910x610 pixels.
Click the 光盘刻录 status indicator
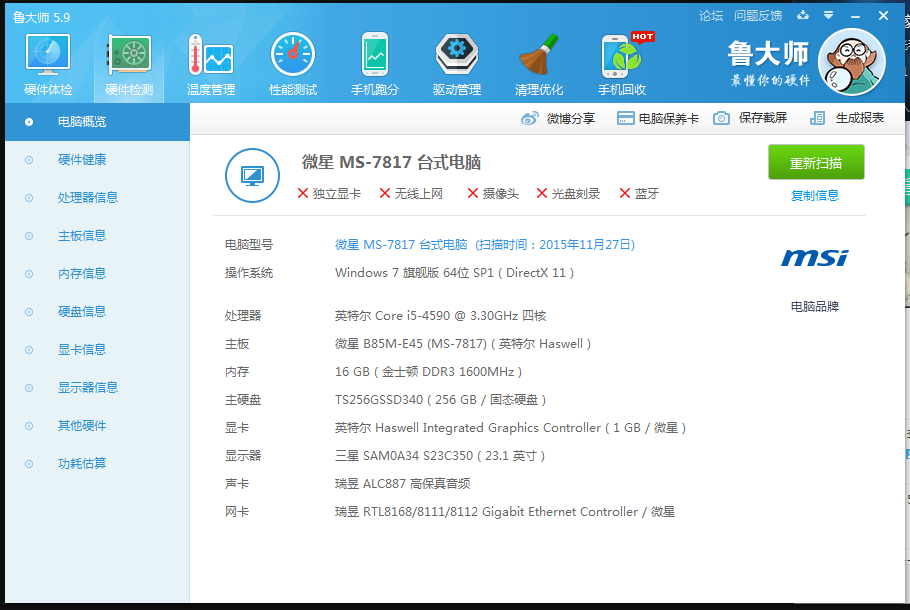tap(568, 194)
